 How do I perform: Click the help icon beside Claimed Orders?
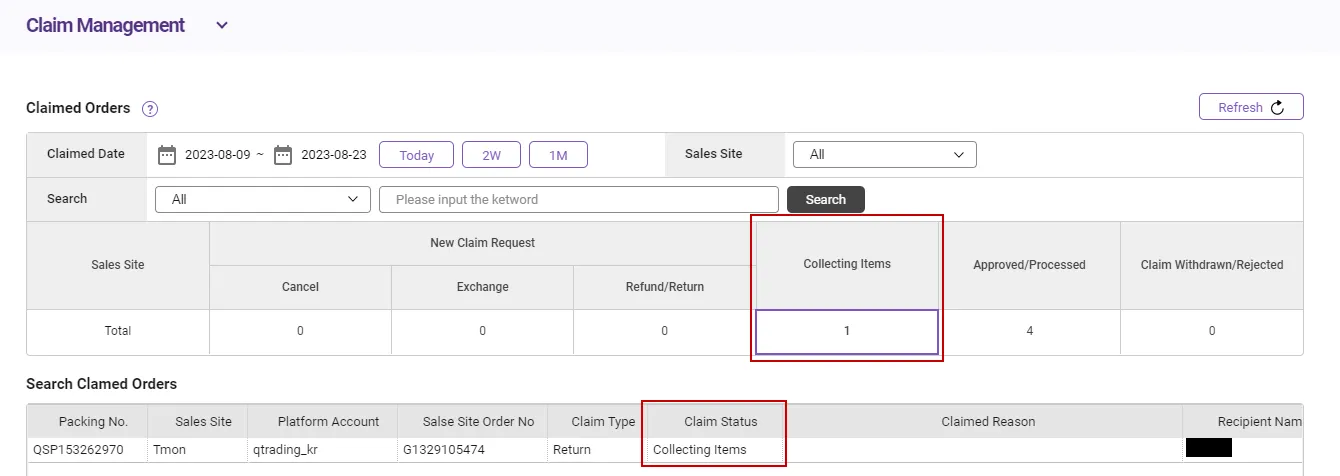150,109
